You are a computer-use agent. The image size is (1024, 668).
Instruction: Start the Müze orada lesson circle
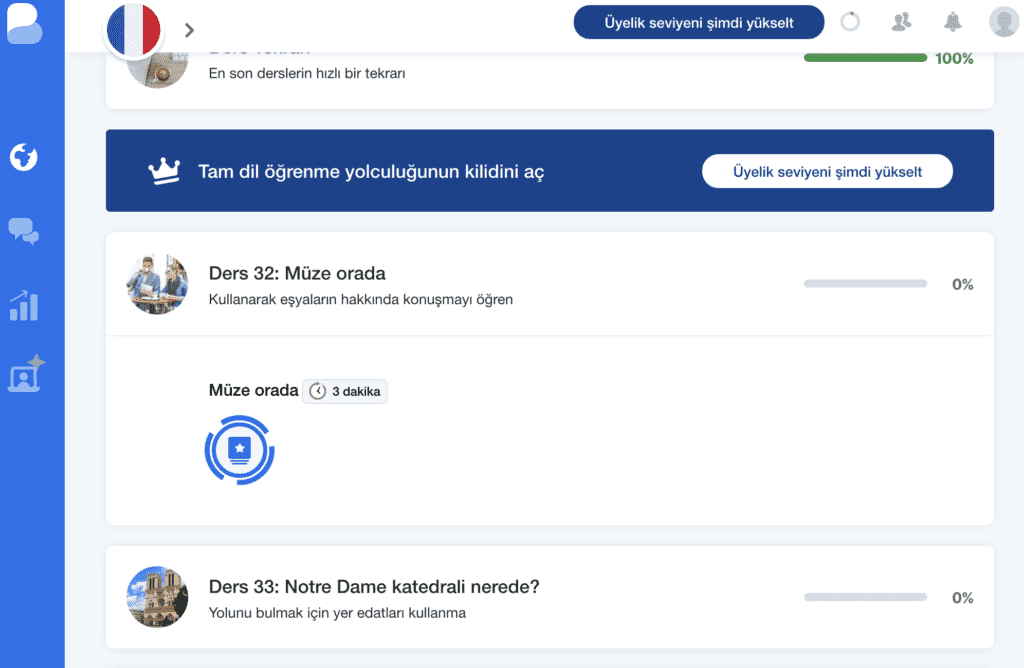239,451
